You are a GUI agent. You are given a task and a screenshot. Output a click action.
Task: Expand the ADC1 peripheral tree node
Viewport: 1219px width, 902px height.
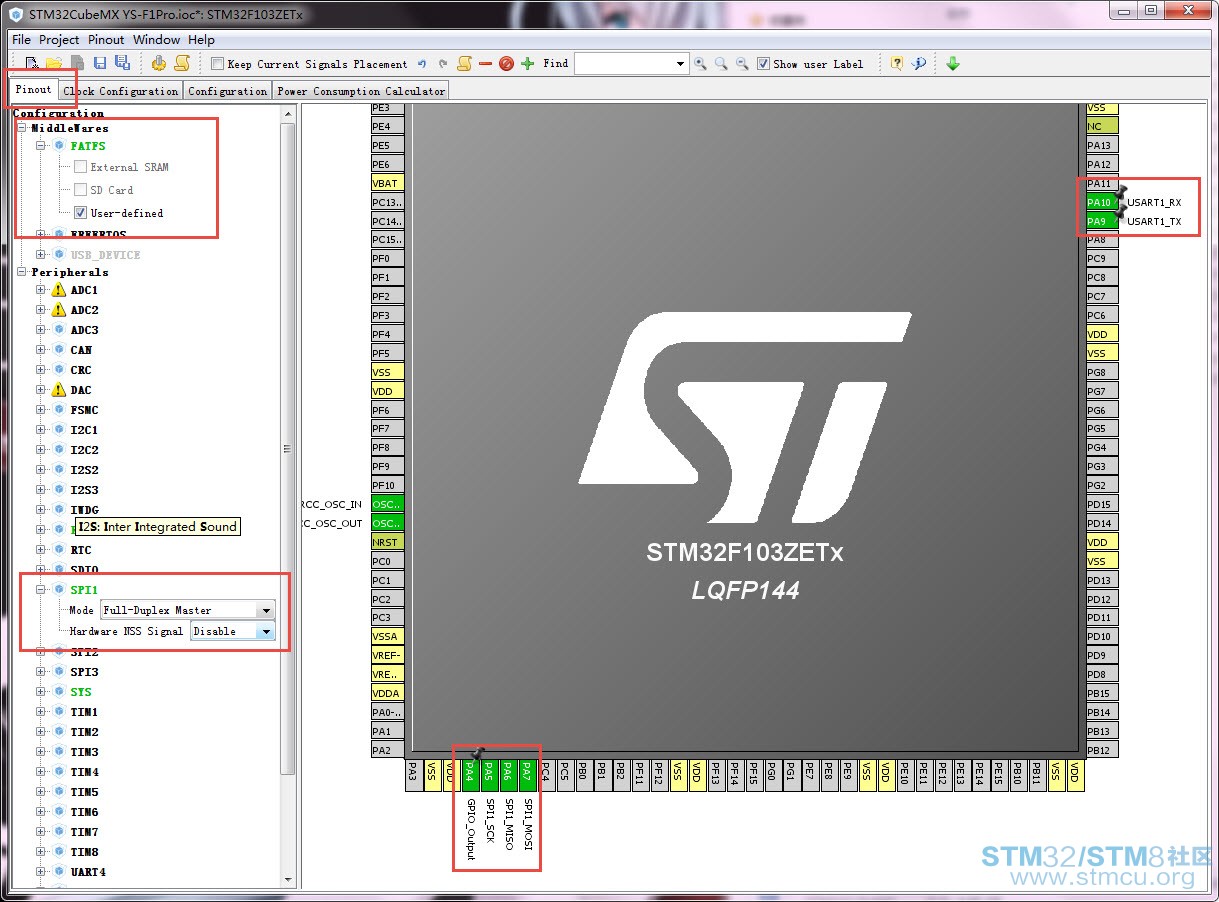click(x=41, y=290)
